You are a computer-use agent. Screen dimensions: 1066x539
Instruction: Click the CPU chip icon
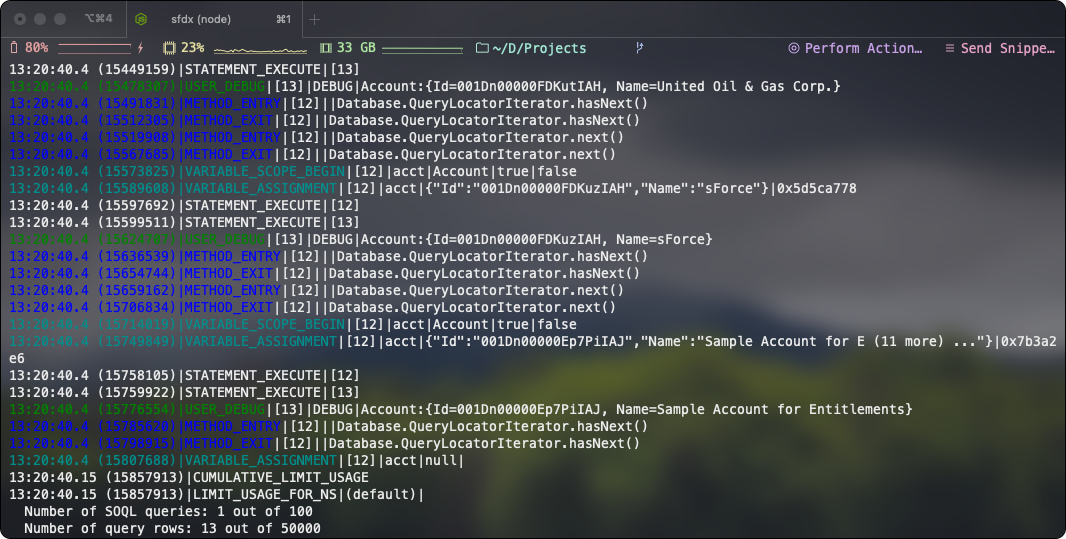point(168,48)
